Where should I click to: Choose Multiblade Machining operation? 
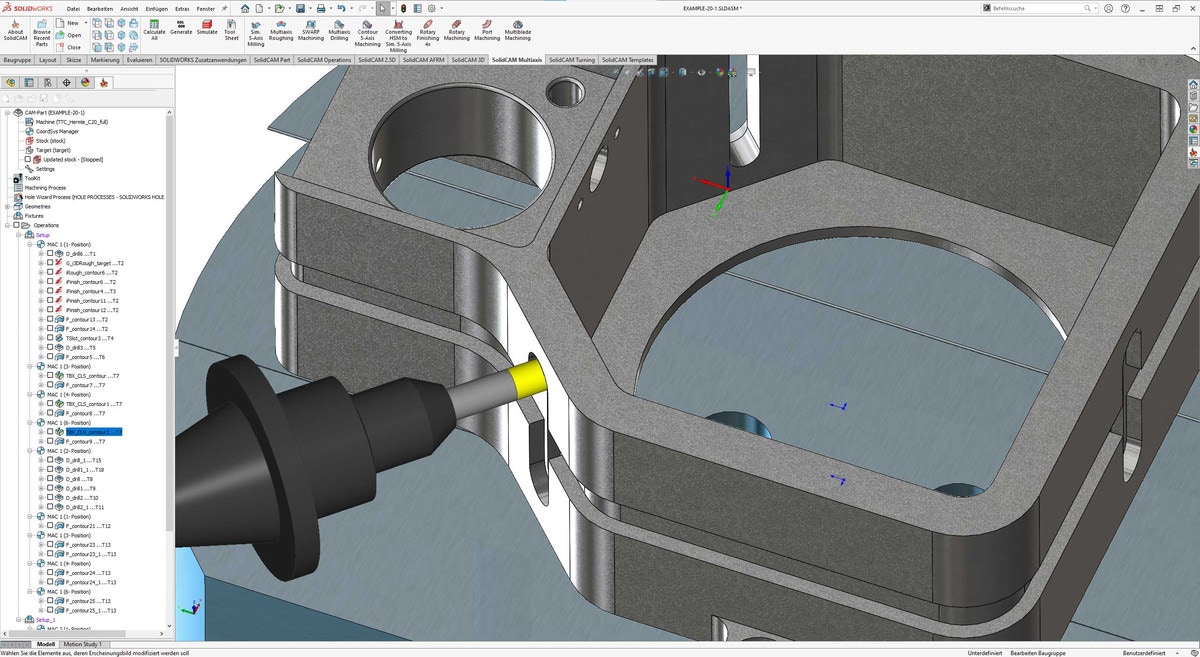tap(518, 29)
